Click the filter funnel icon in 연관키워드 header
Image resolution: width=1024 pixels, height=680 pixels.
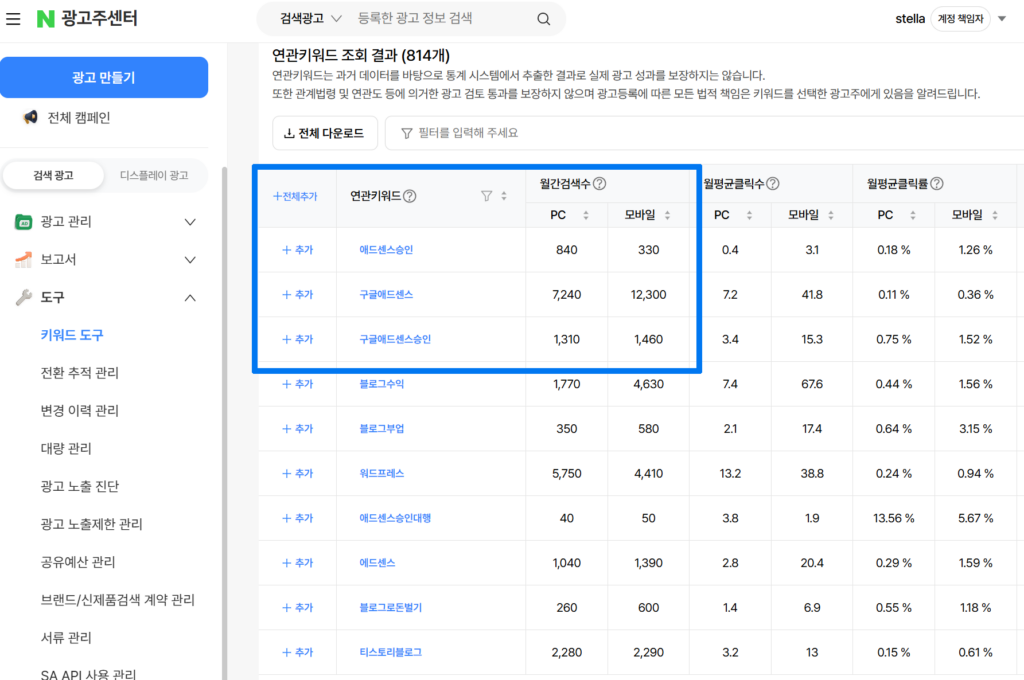click(487, 196)
